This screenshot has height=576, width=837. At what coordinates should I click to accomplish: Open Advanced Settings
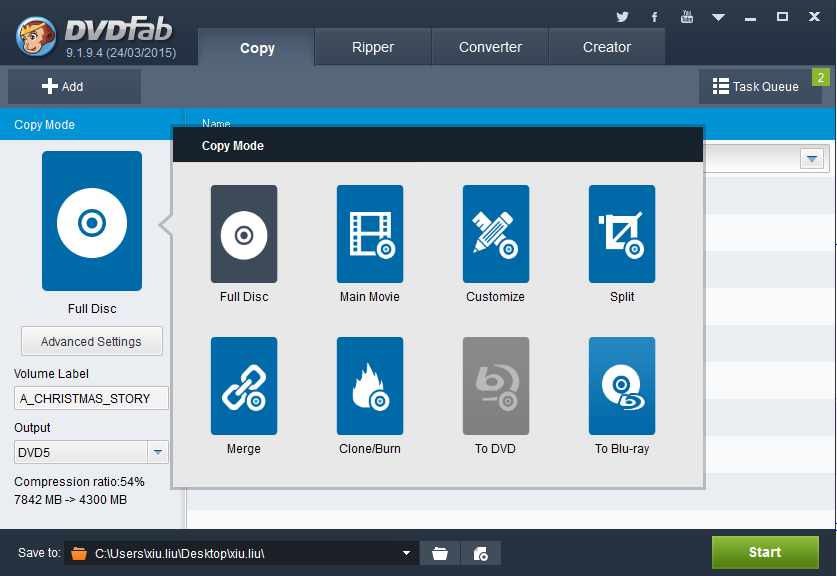coord(92,341)
